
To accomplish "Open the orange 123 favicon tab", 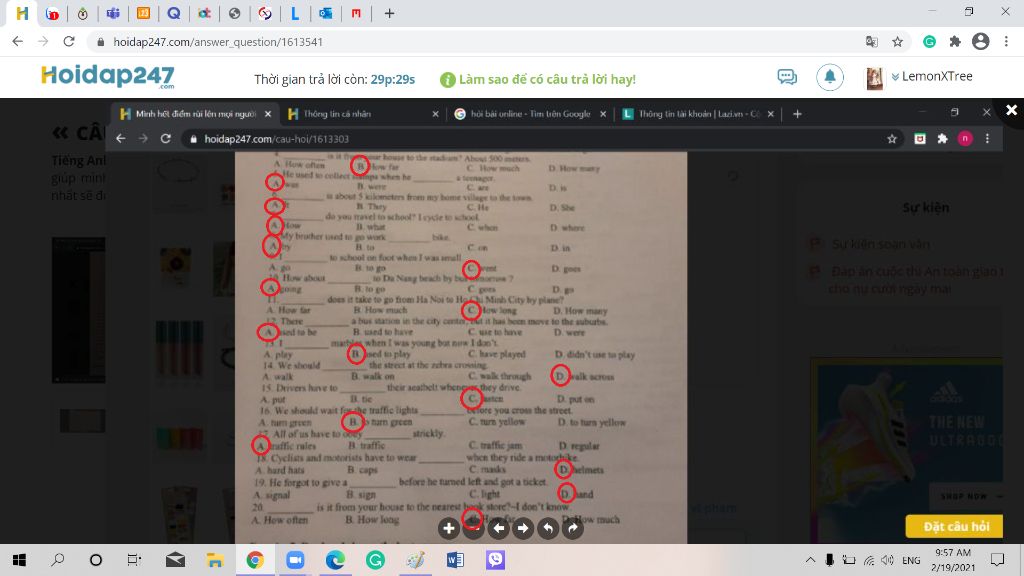I will pos(143,13).
